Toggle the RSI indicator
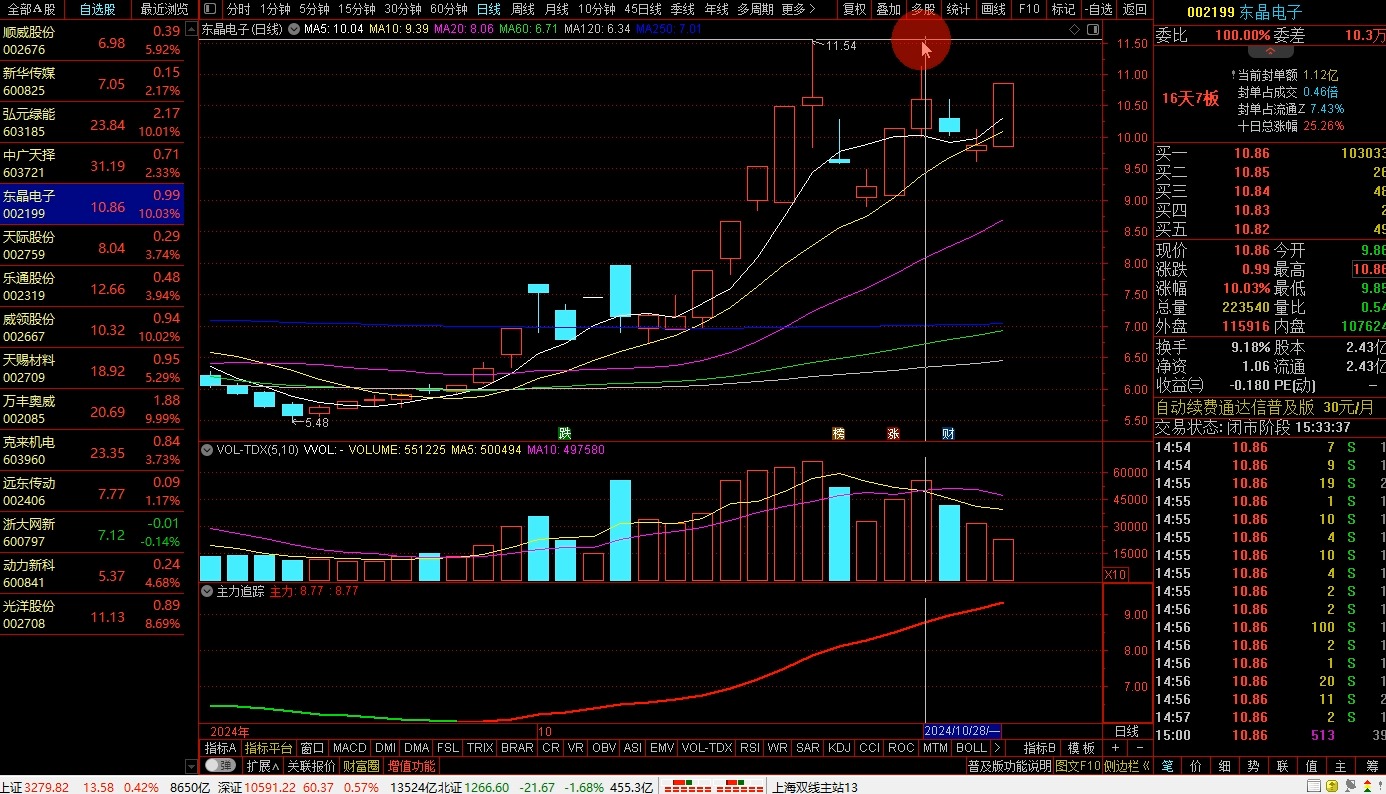Image resolution: width=1386 pixels, height=794 pixels. click(750, 748)
